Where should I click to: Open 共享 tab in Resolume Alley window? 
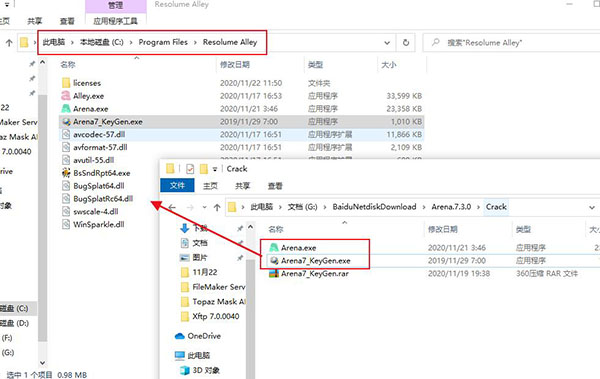(x=34, y=21)
